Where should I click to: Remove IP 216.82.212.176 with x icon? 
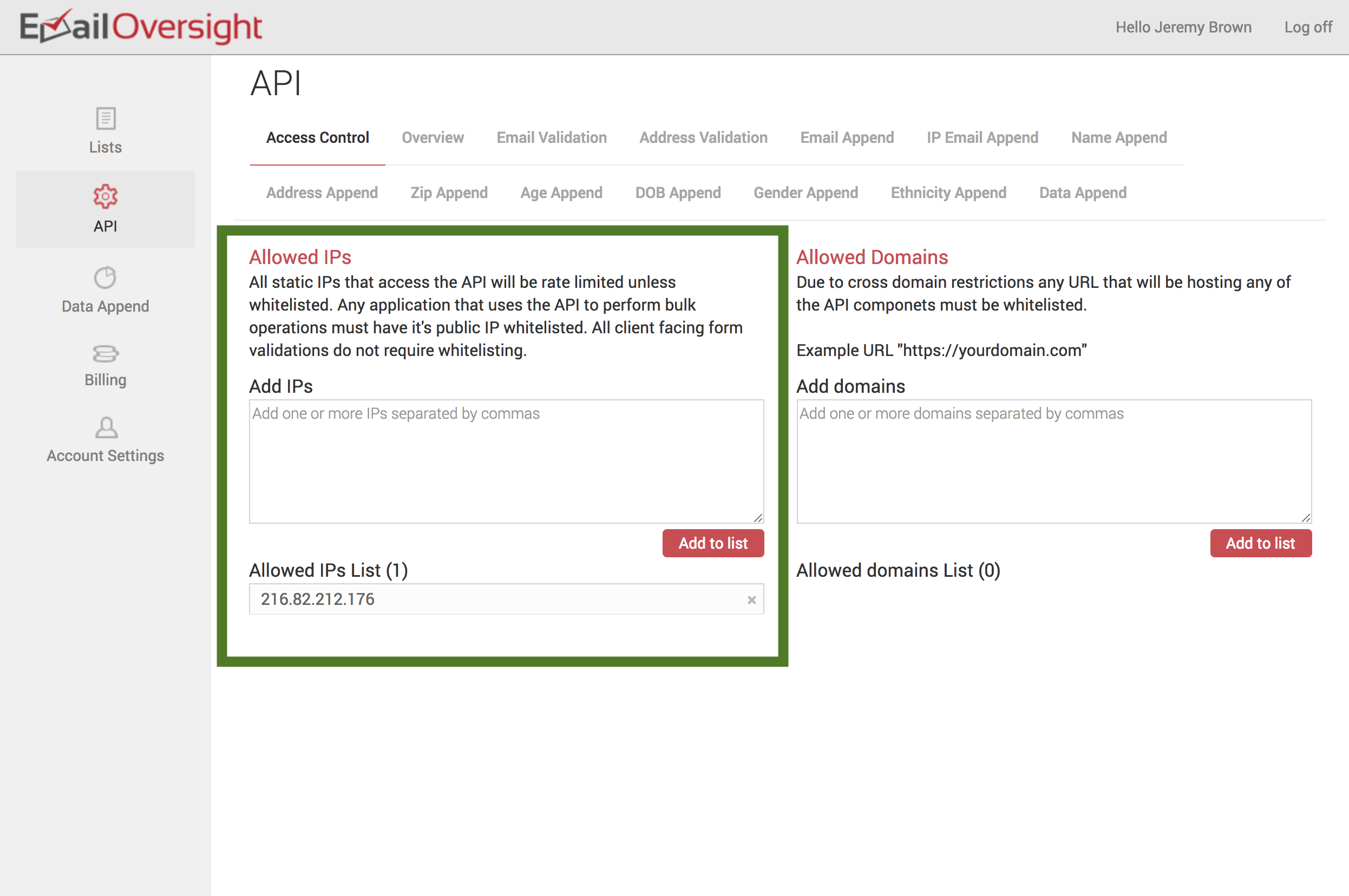coord(752,599)
